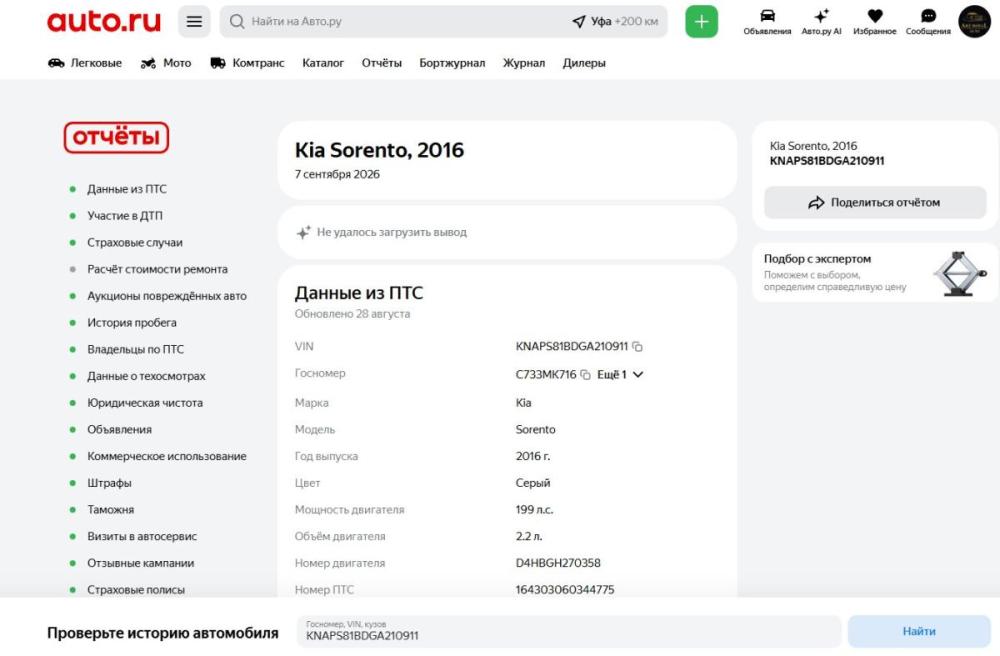
Task: Open the Подбор с экспертом card
Action: (x=875, y=272)
